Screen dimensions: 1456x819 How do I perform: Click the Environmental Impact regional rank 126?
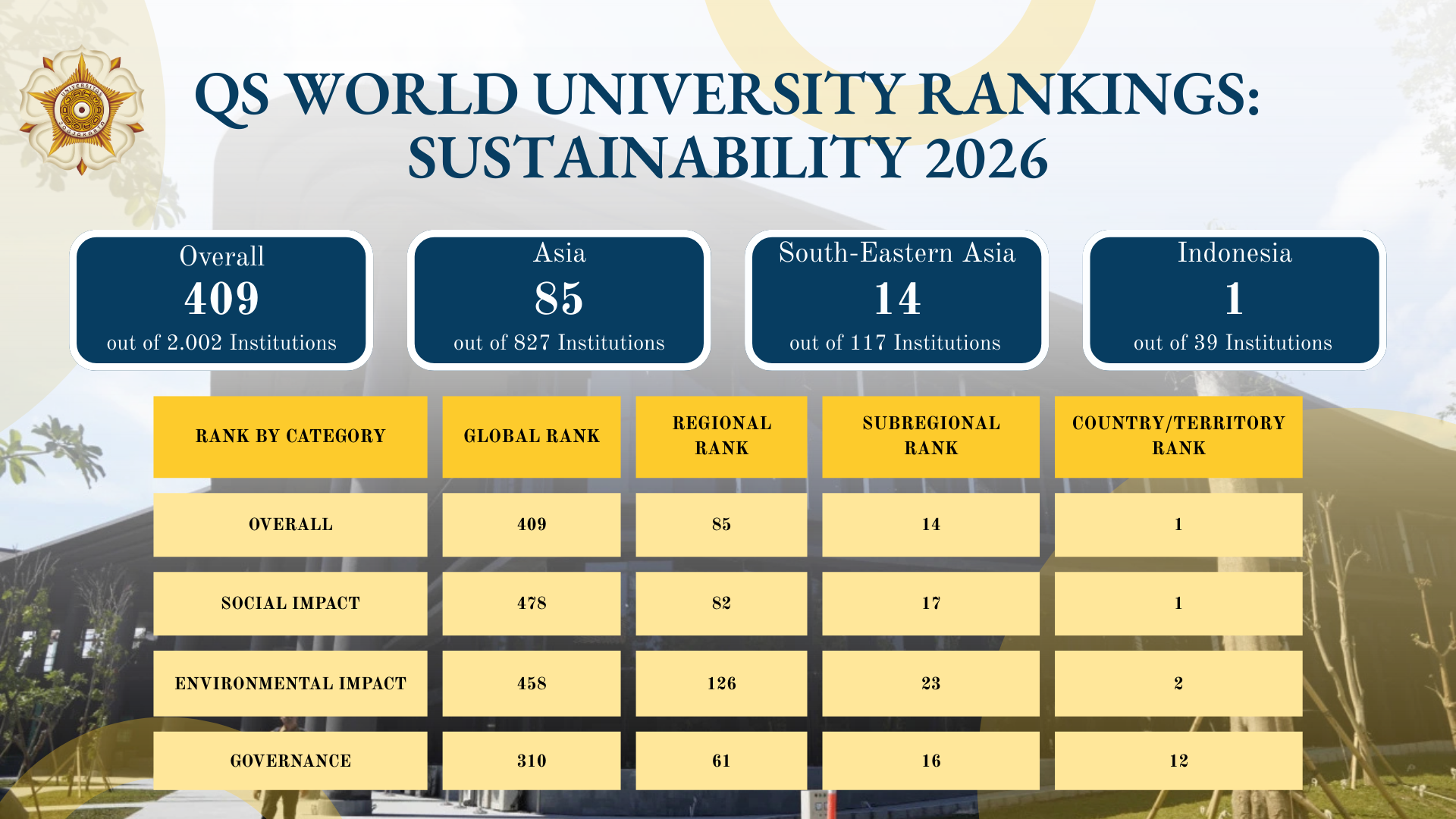tap(720, 682)
